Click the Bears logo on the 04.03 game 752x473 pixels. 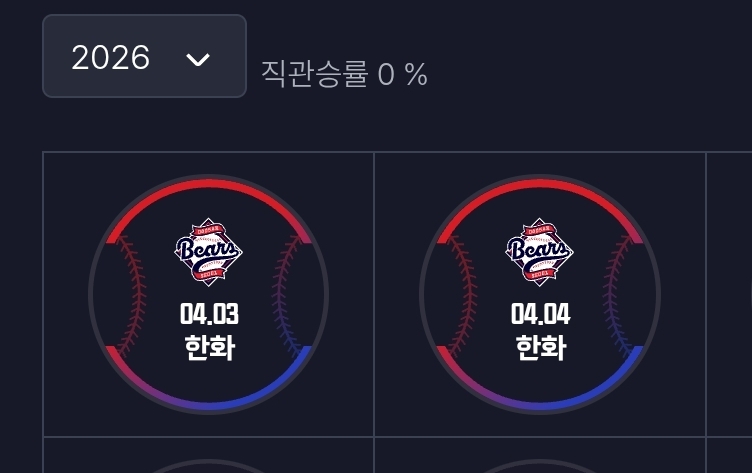tap(209, 252)
